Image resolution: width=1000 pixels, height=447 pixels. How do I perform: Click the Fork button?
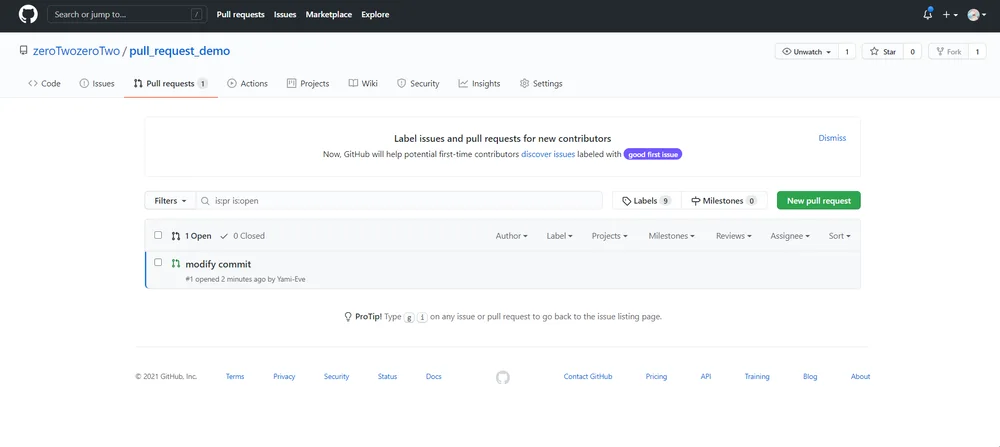click(948, 52)
